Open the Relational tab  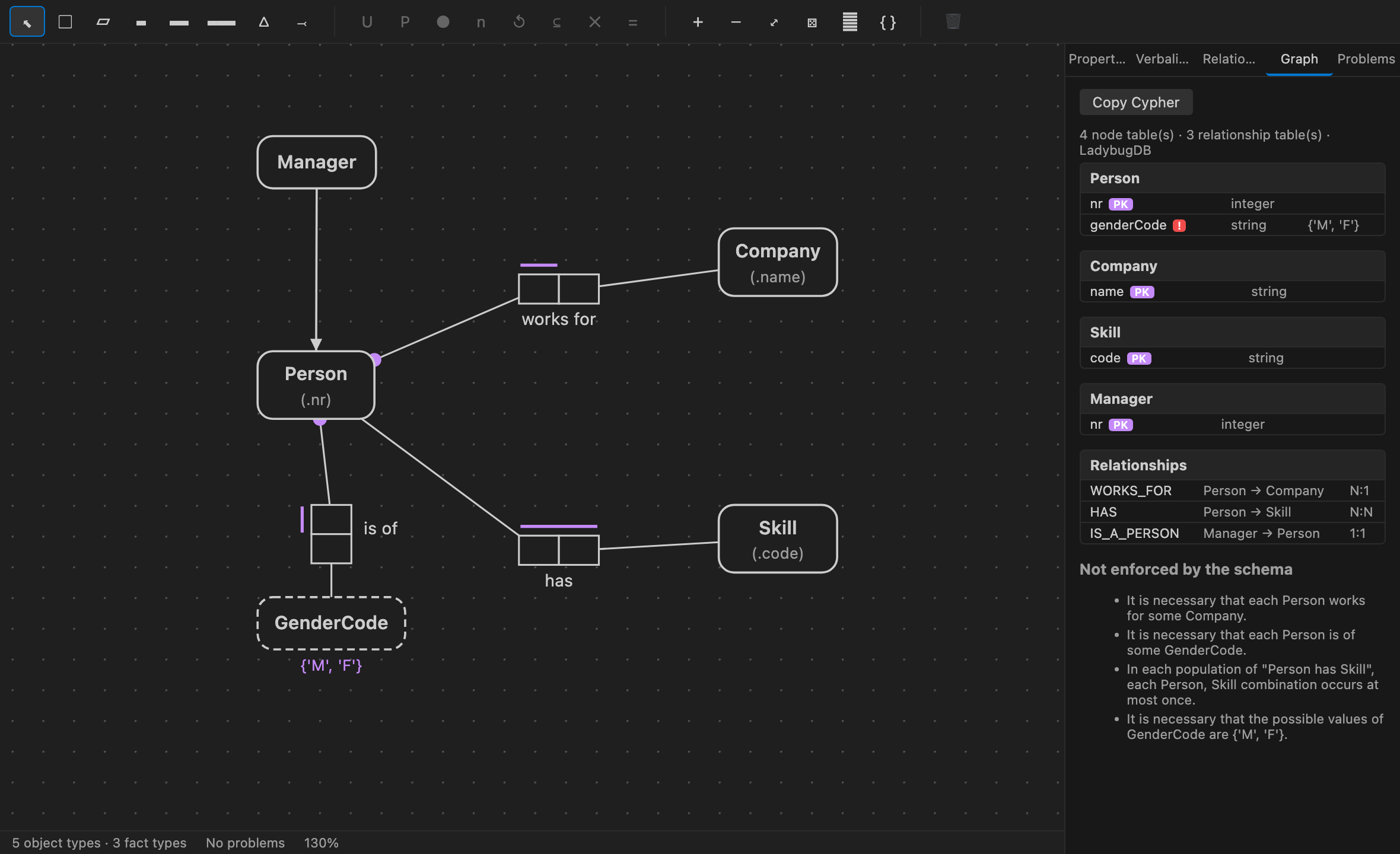1229,59
